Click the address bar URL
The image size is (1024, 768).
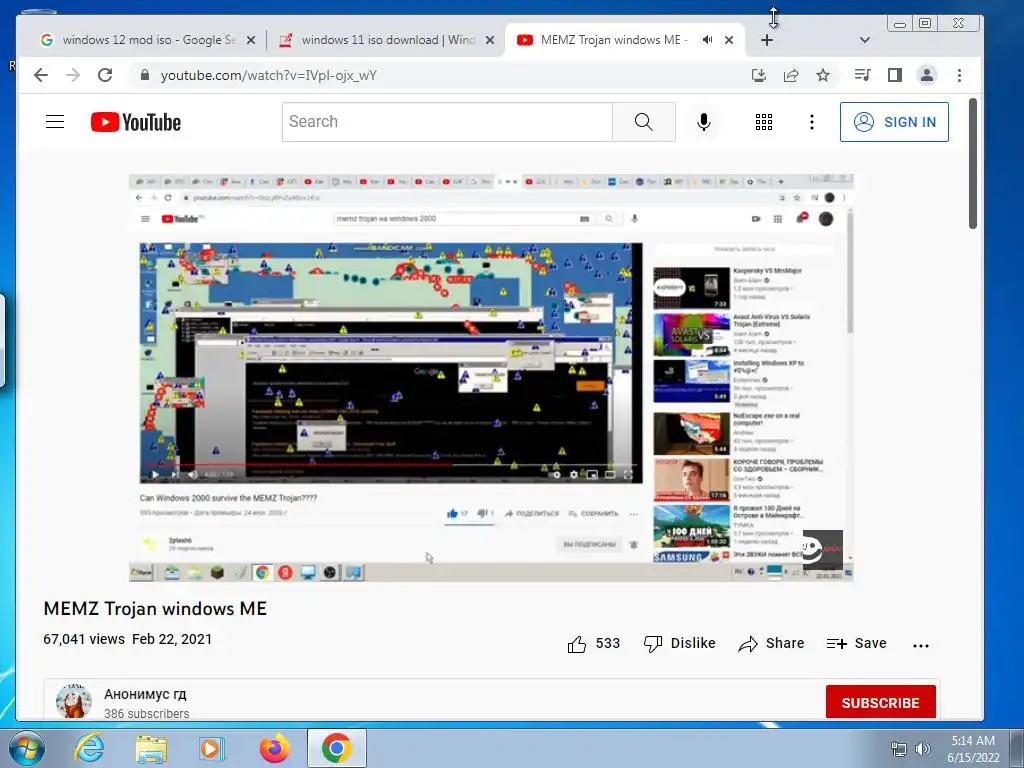tap(268, 75)
